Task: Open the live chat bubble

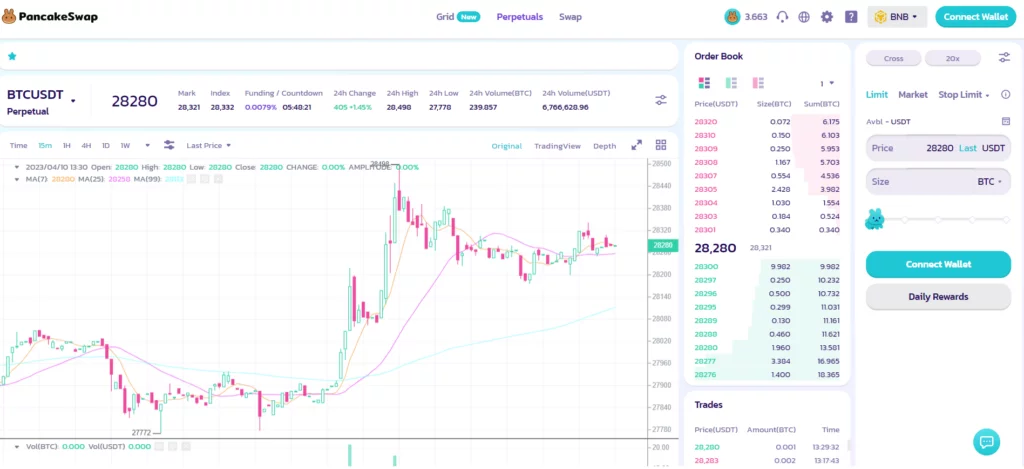Action: click(986, 441)
